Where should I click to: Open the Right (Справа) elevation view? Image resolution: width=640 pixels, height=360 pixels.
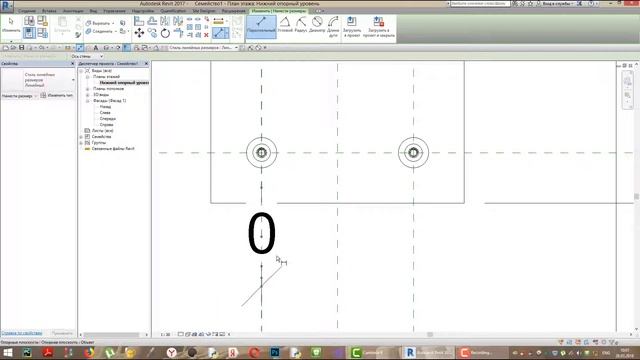[106, 124]
